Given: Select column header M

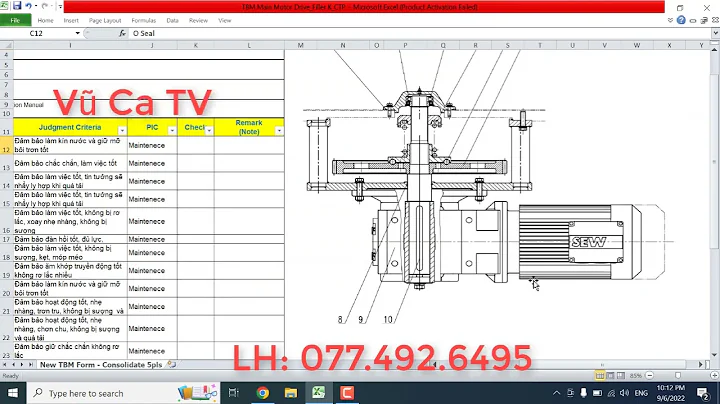Looking at the screenshot, I should pyautogui.click(x=300, y=45).
